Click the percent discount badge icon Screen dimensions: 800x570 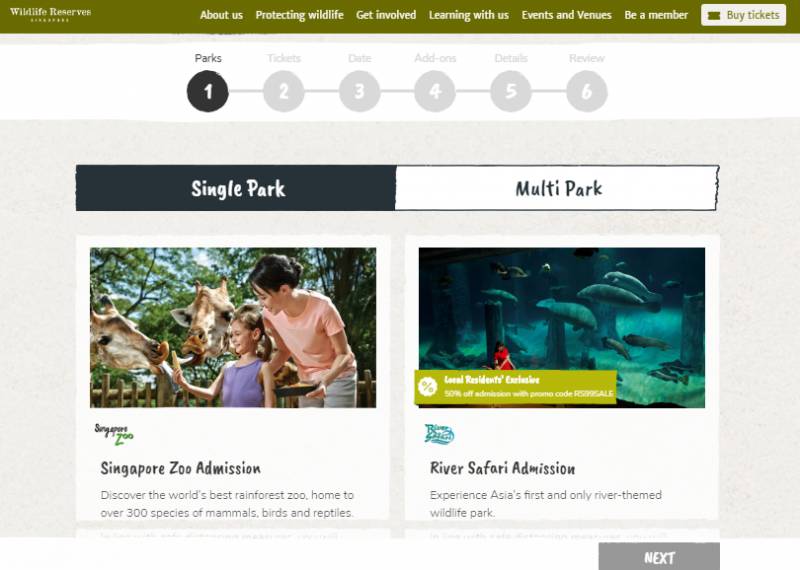coord(427,387)
